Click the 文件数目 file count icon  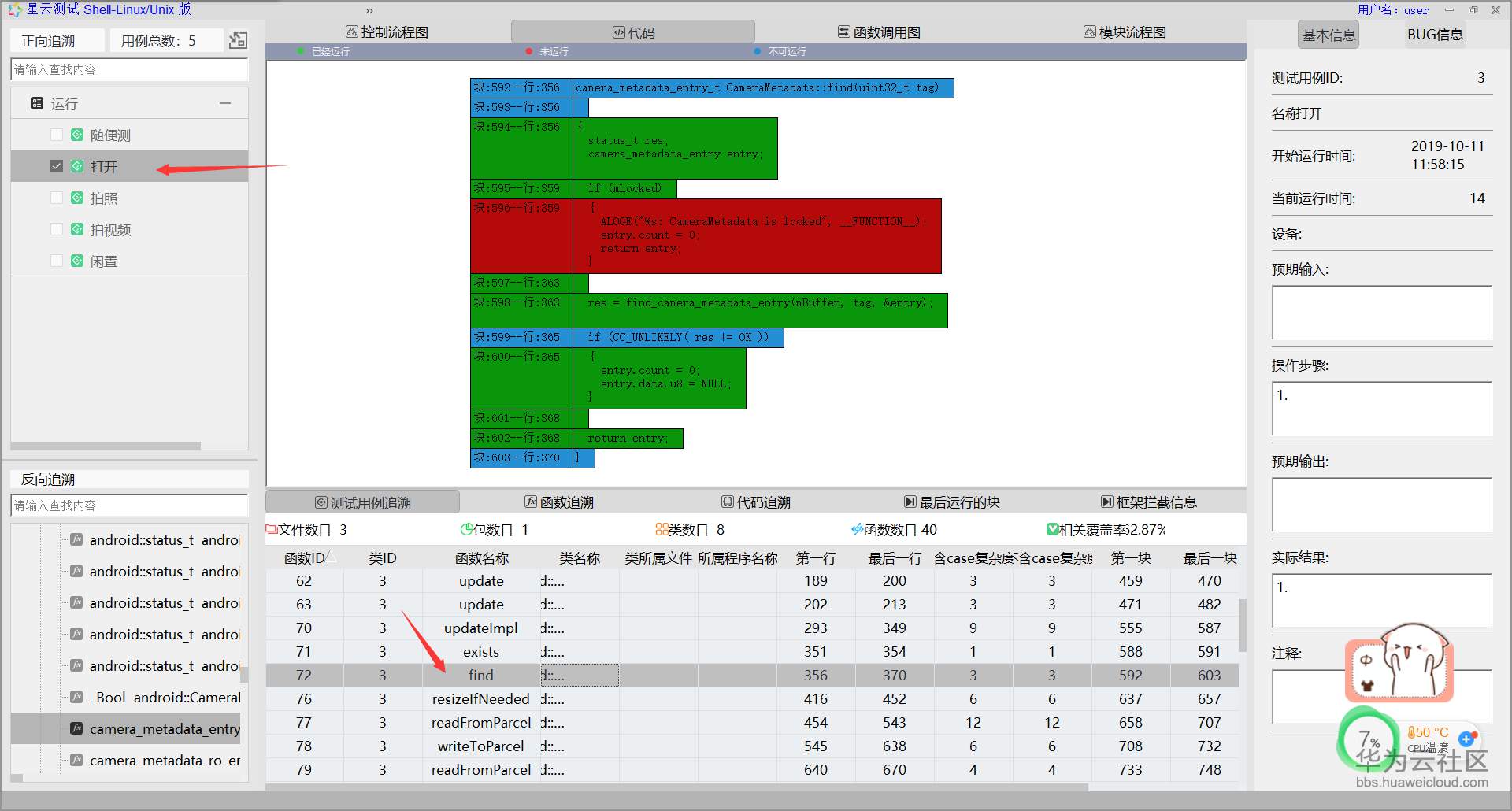[x=272, y=529]
